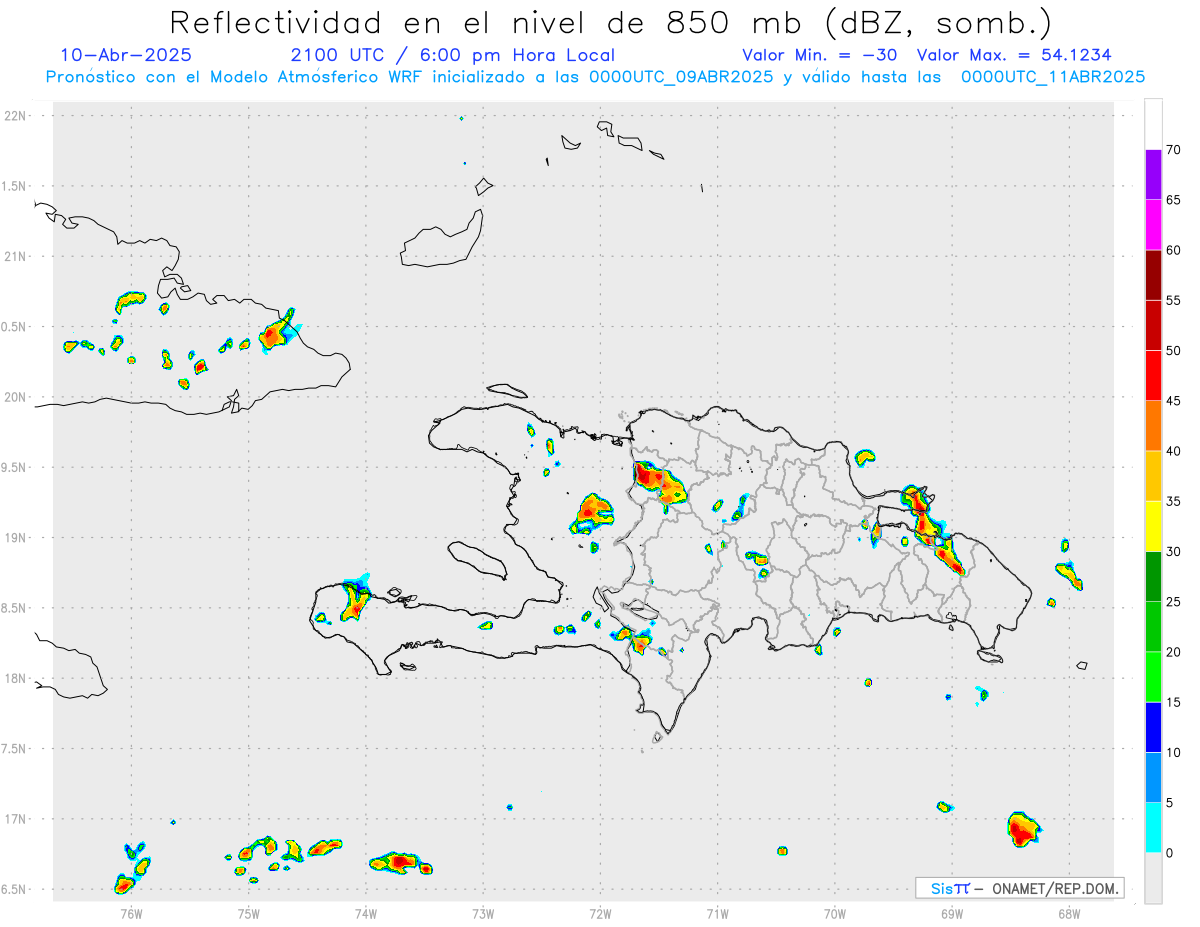
Task: Click the '60' colorbar scale label
Action: [1174, 250]
